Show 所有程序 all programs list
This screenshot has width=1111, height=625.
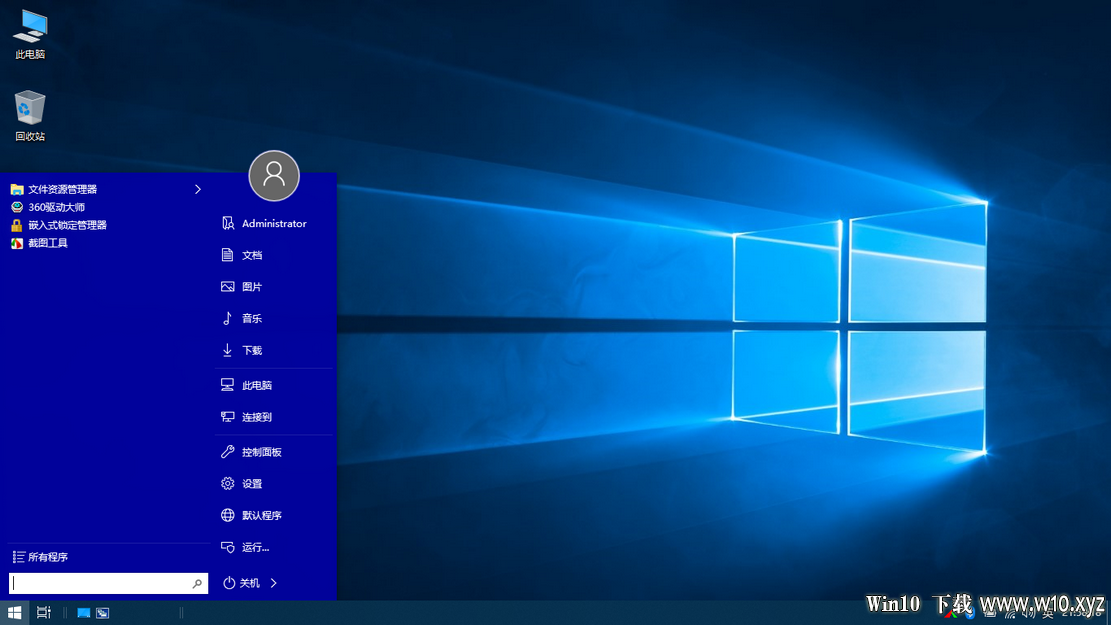(x=40, y=557)
